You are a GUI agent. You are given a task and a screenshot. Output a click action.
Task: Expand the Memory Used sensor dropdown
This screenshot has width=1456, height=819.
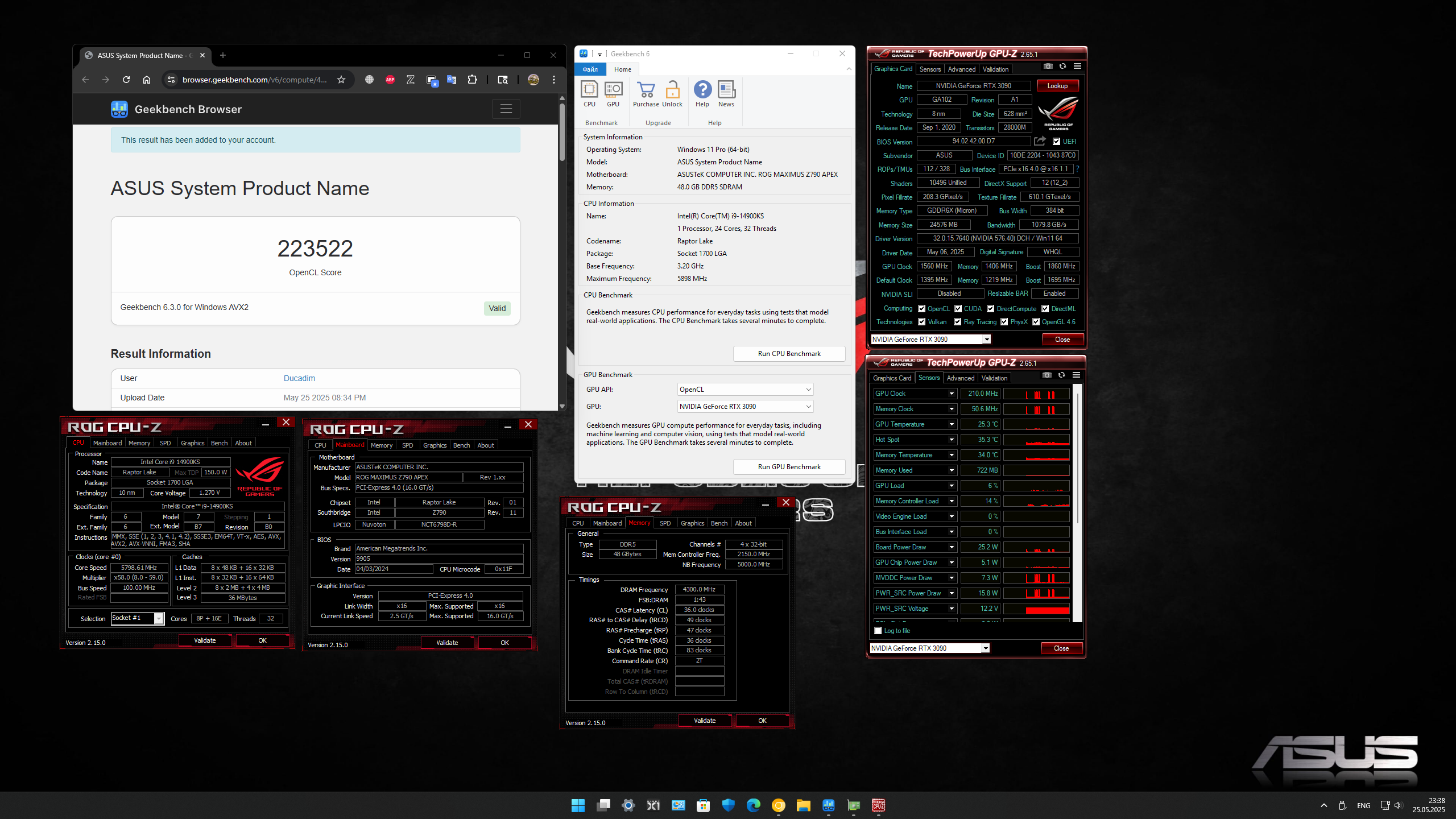point(952,470)
